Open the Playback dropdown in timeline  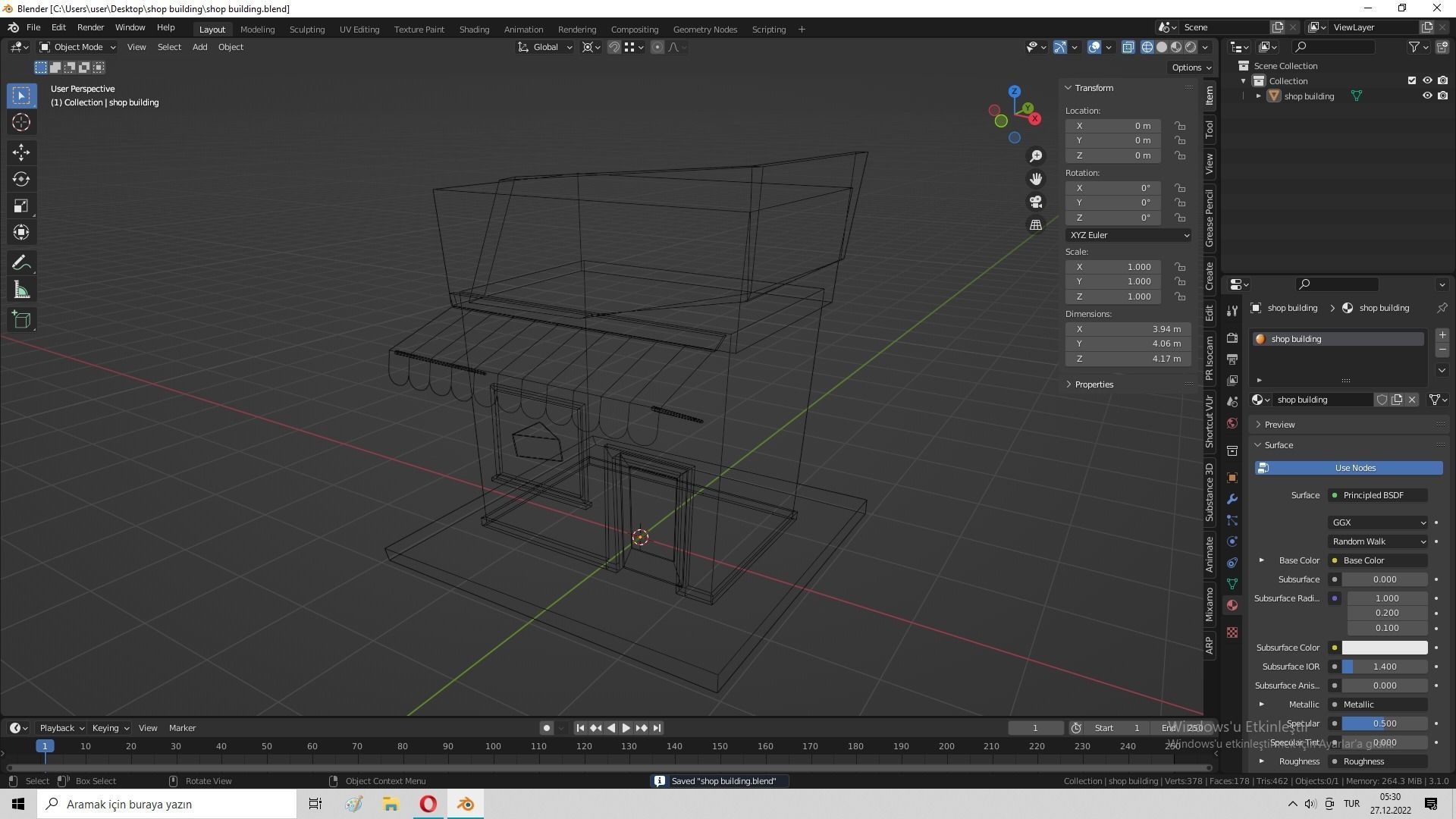coord(61,728)
